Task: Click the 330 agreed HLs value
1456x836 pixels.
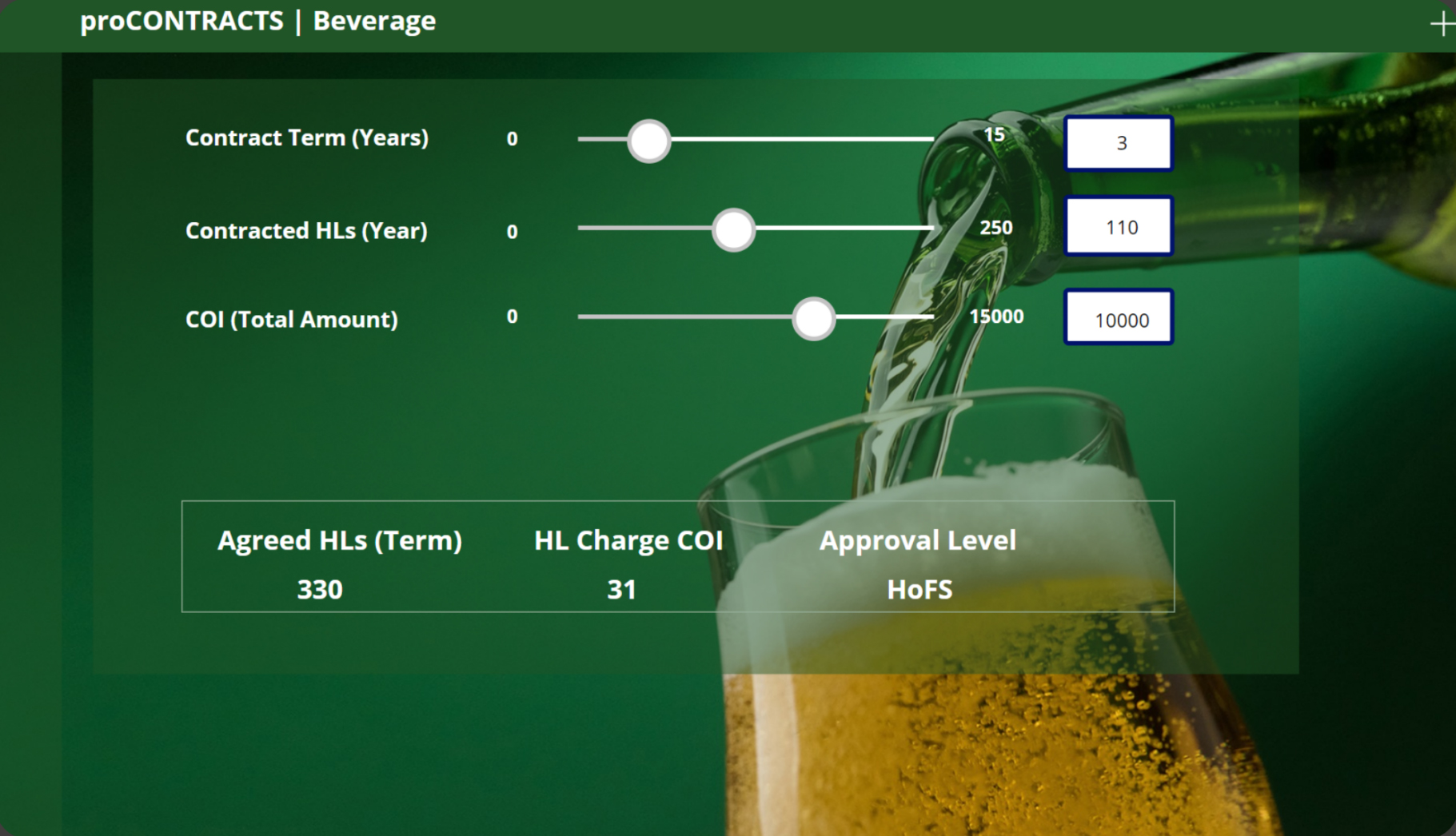Action: tap(320, 590)
